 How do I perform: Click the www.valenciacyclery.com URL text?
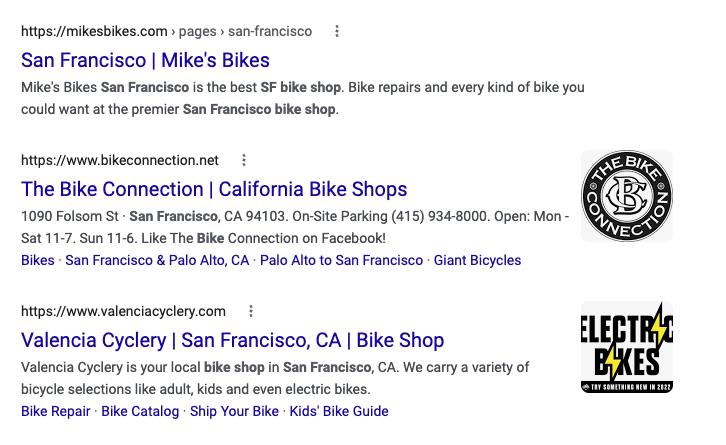(123, 311)
